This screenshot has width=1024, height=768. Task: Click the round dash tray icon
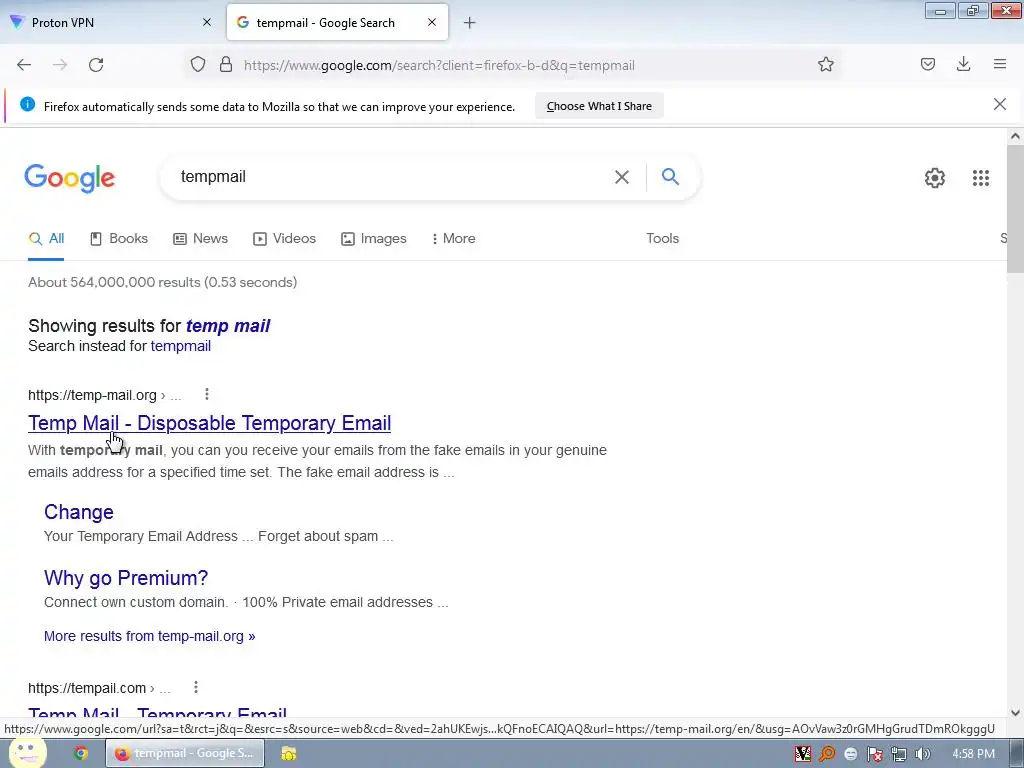(850, 754)
